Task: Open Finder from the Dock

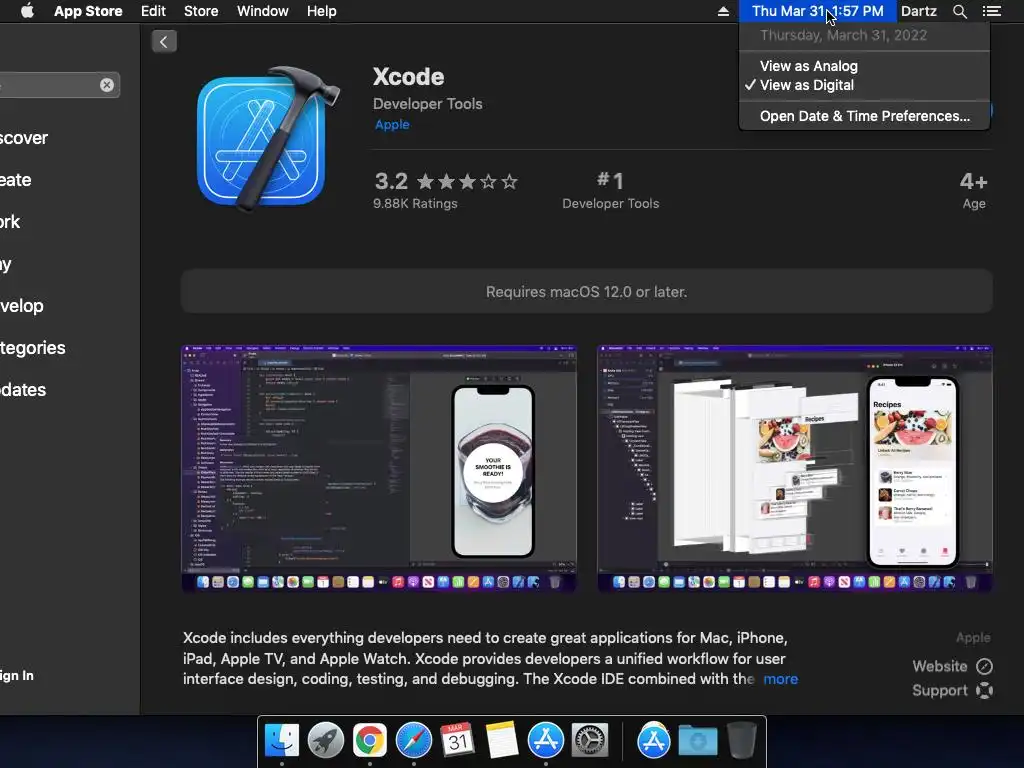Action: tap(281, 740)
